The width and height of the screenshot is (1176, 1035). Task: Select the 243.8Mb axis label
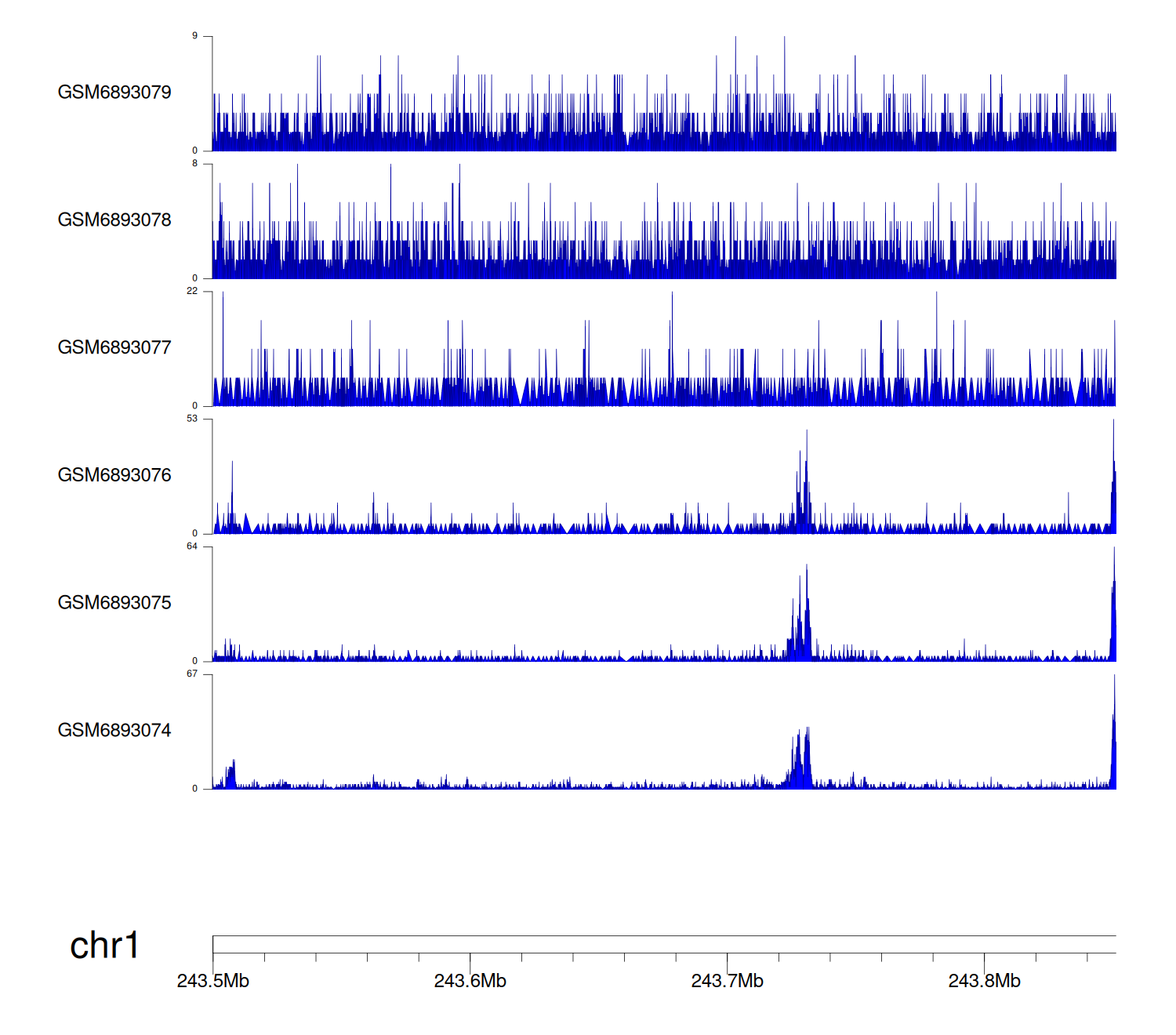[x=985, y=981]
